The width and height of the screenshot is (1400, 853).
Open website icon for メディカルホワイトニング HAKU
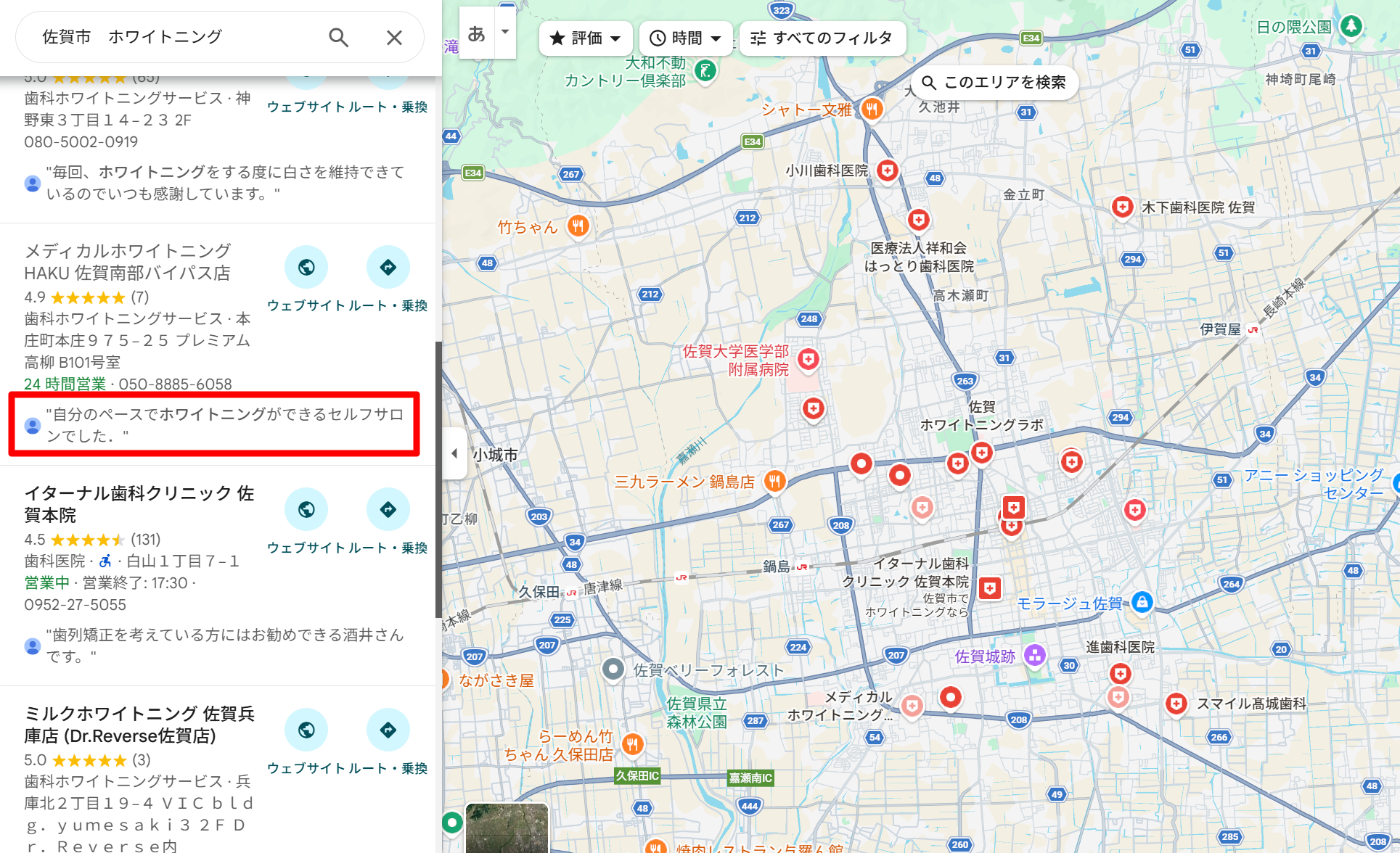[306, 267]
